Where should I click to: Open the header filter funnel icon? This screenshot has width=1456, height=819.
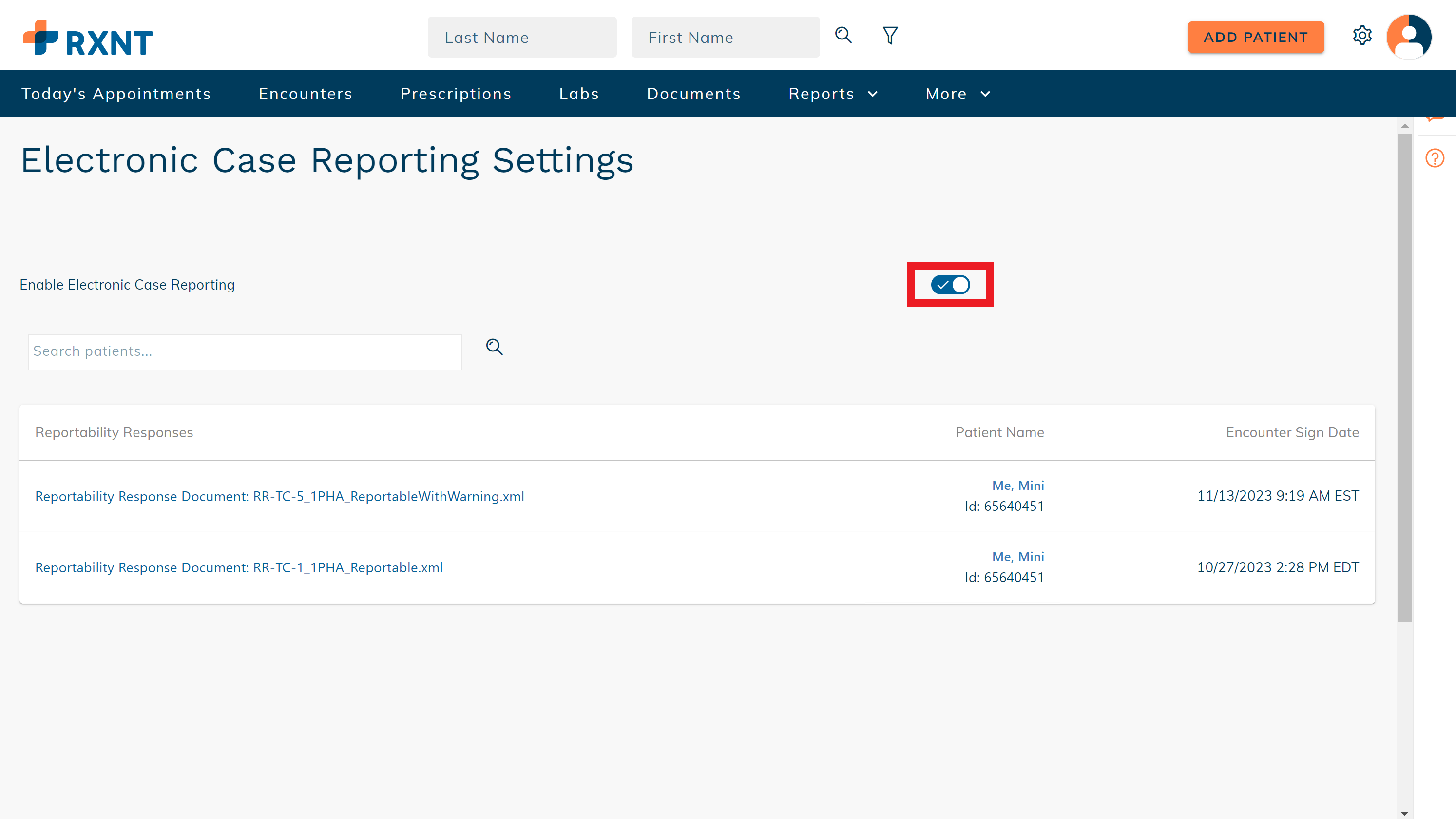tap(890, 36)
